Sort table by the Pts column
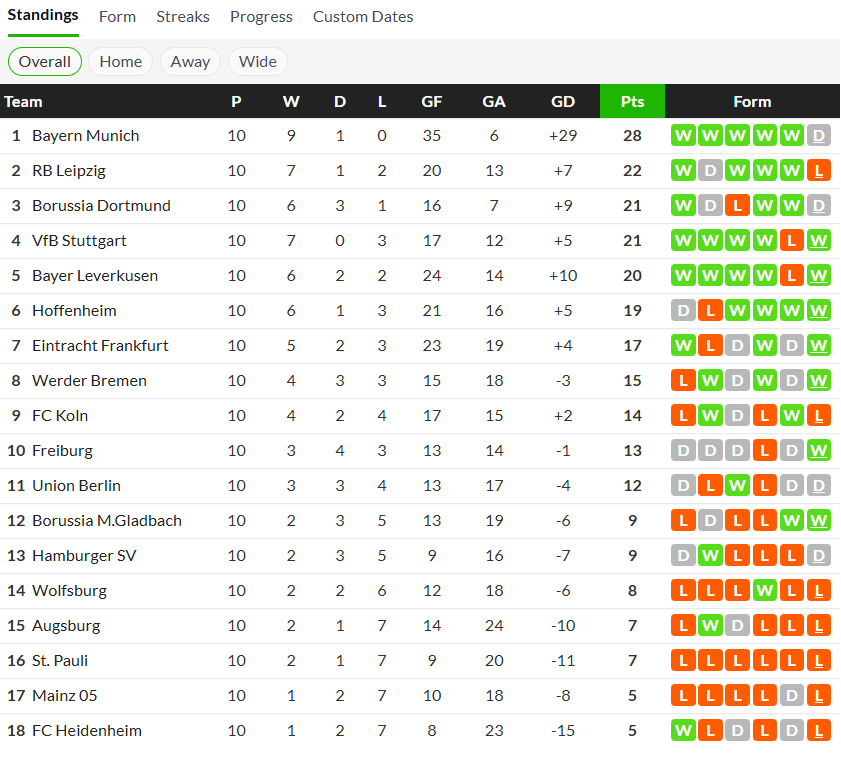 pyautogui.click(x=632, y=102)
